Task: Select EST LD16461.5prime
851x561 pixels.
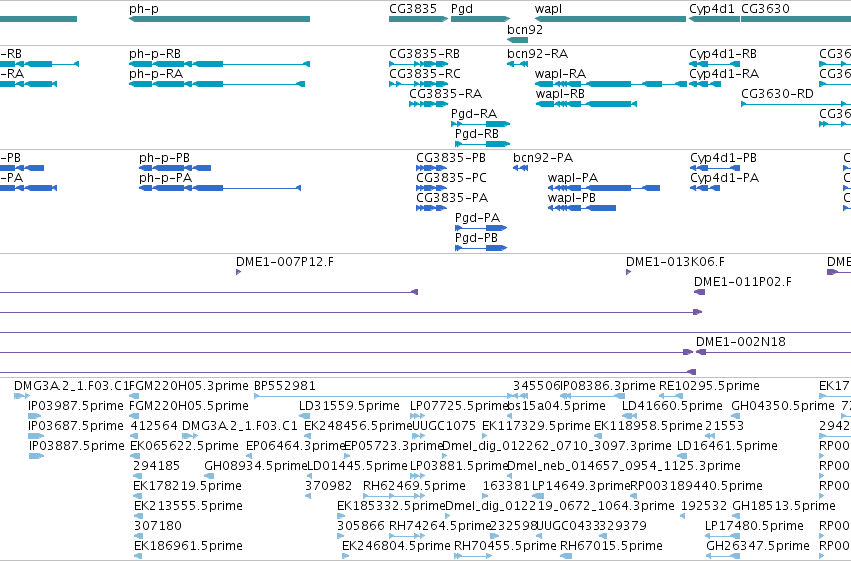Action: (682, 456)
